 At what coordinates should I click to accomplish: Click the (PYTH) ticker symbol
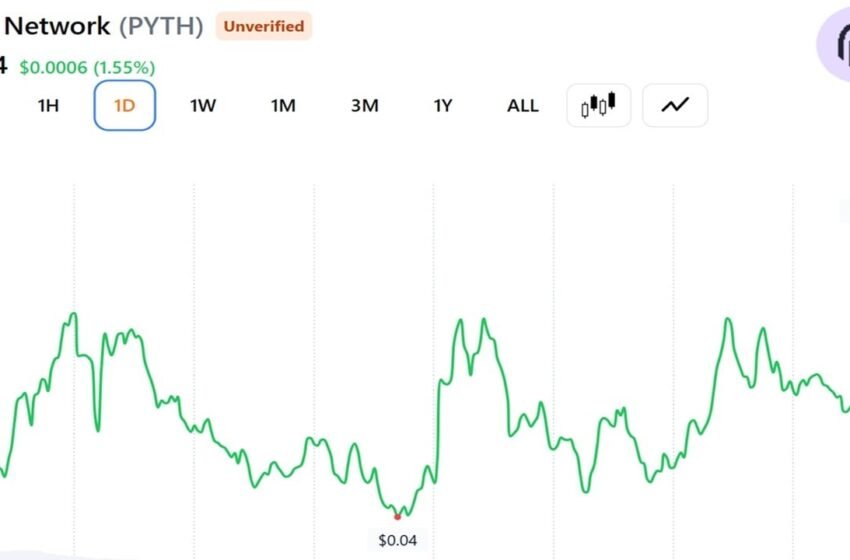(x=161, y=26)
